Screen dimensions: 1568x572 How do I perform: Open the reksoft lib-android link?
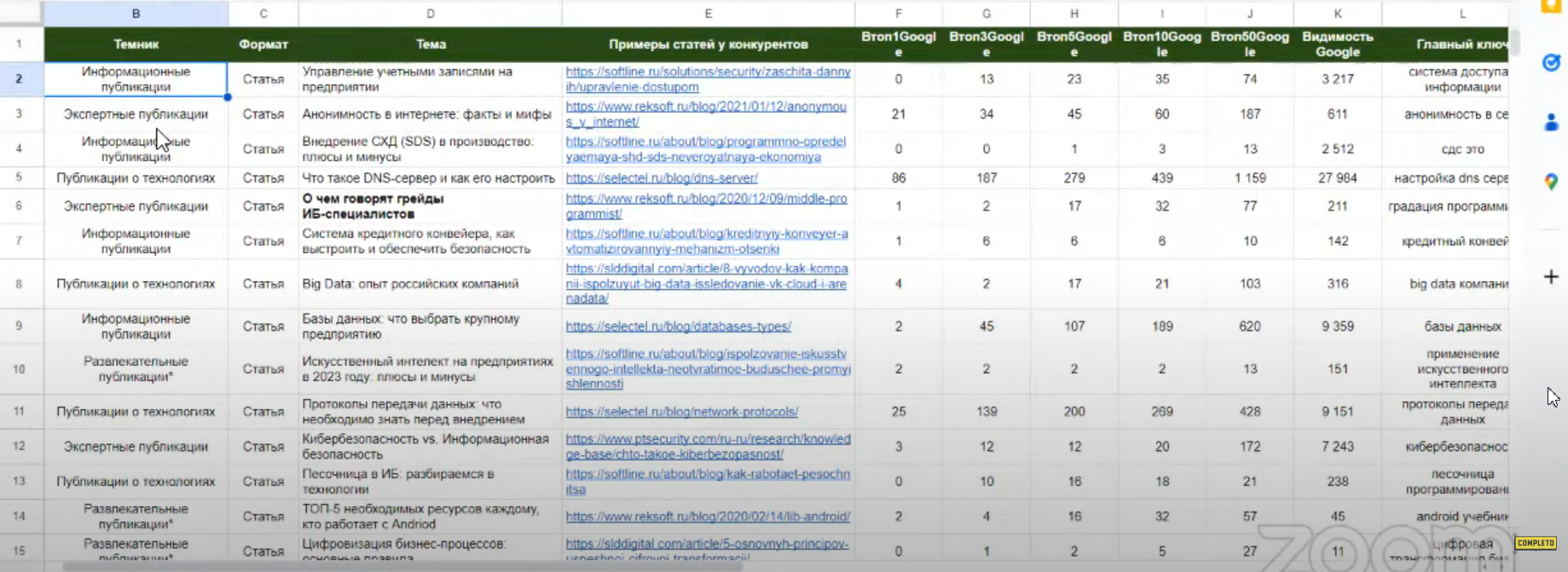708,517
